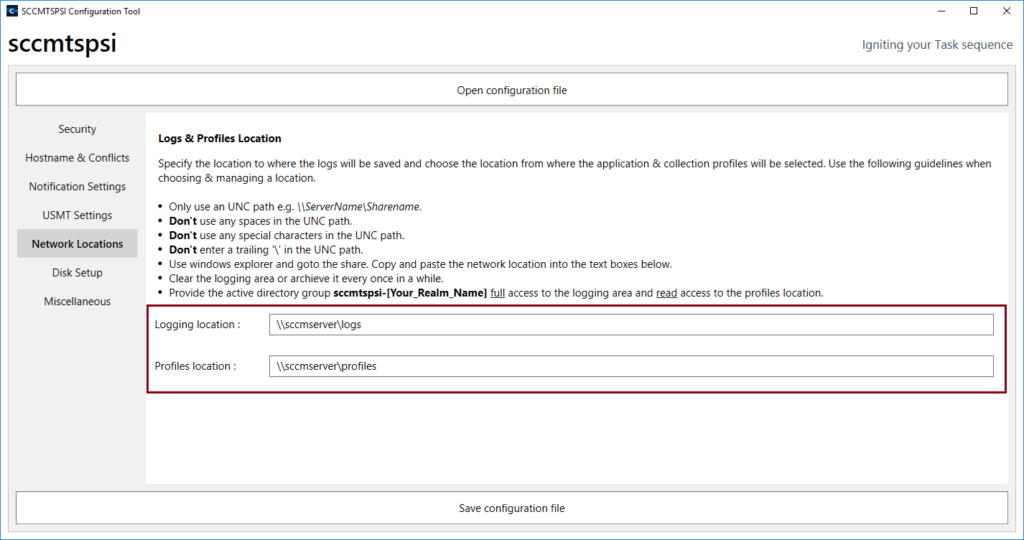Switch to the Security section
This screenshot has height=540, width=1024.
(77, 129)
